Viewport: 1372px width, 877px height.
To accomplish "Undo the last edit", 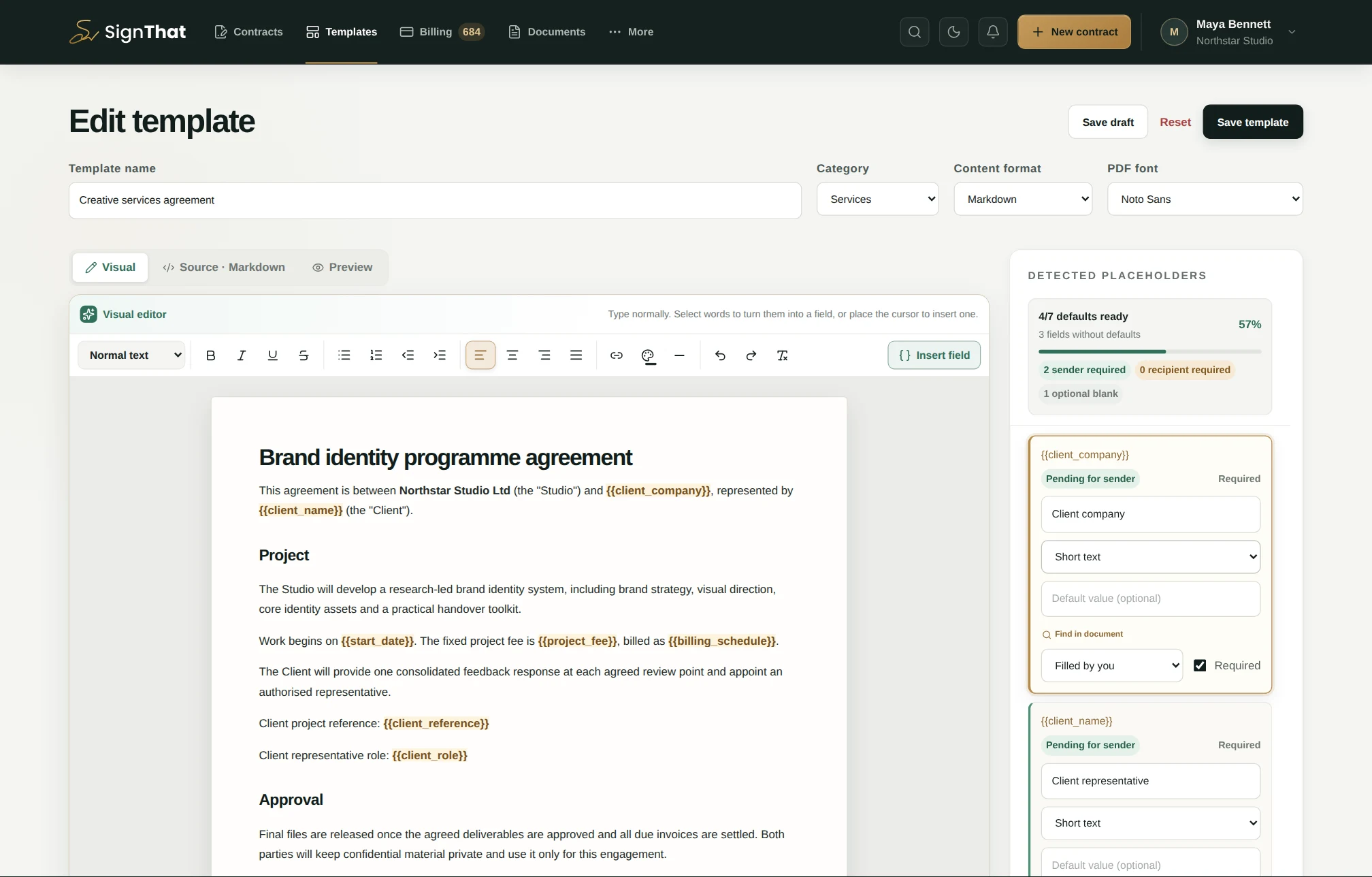I will click(x=720, y=355).
